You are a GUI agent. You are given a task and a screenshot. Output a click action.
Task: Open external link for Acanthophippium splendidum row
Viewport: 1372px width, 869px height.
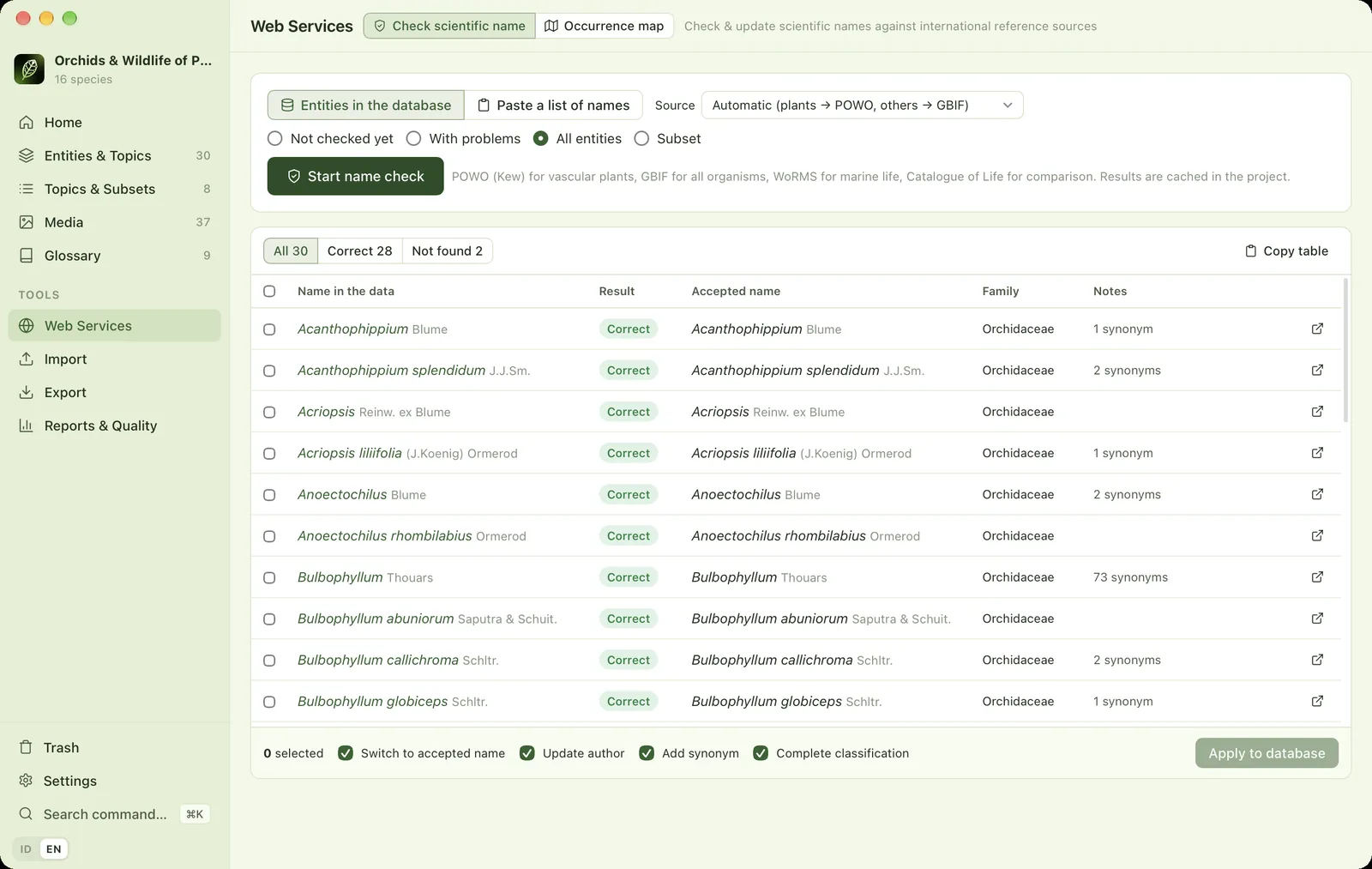[x=1317, y=370]
